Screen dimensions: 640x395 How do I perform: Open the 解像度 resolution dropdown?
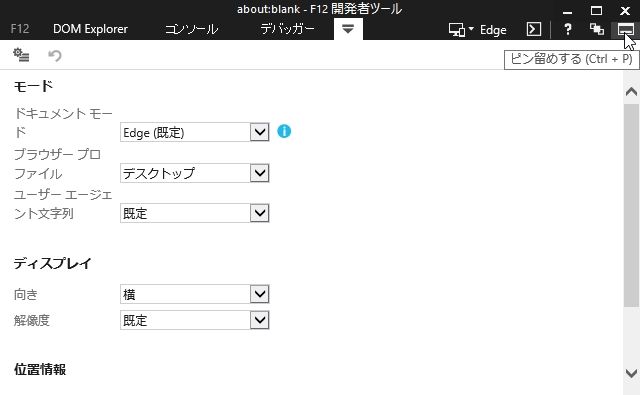195,320
